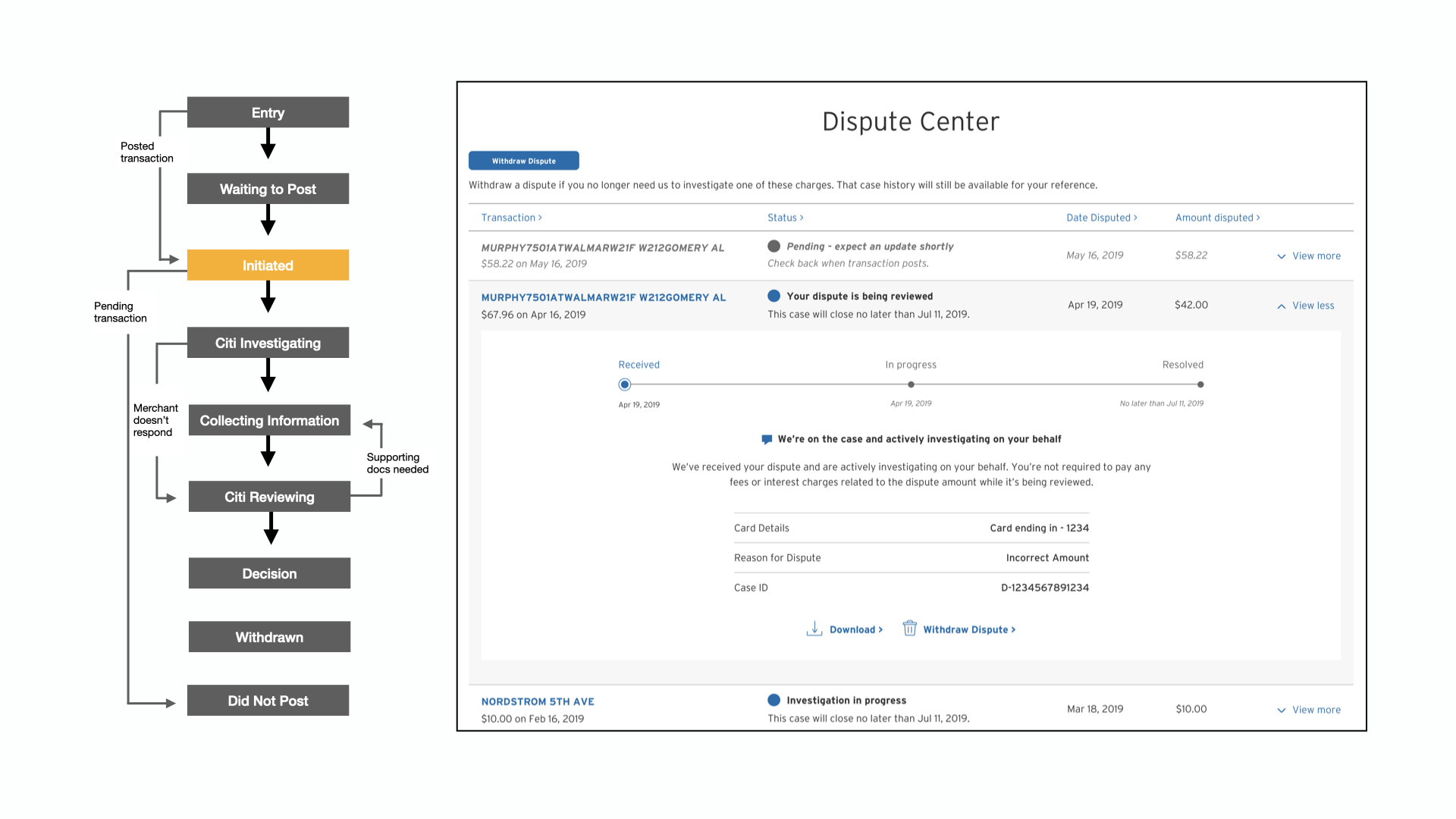Click the download arrow icon
This screenshot has height=819, width=1456.
tap(814, 629)
